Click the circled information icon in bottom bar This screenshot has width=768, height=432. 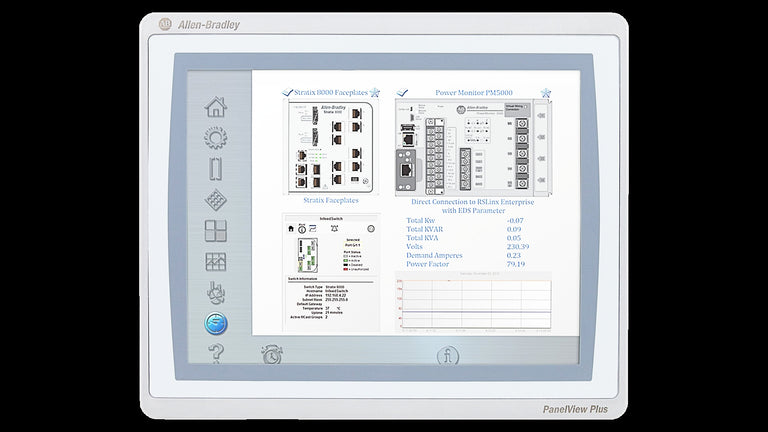(x=448, y=356)
